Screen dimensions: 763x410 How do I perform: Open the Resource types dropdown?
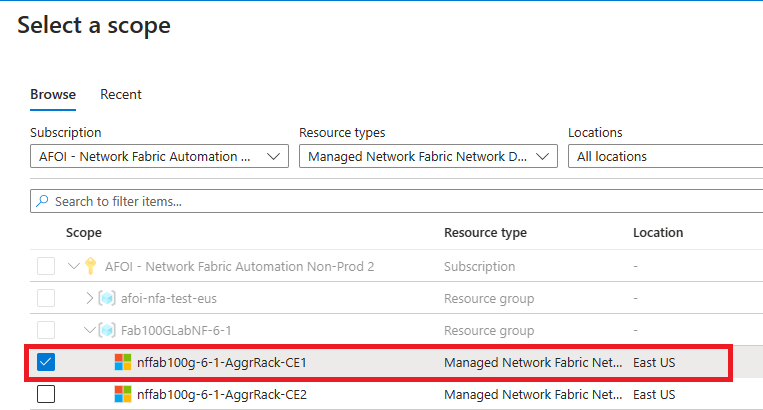[428, 156]
